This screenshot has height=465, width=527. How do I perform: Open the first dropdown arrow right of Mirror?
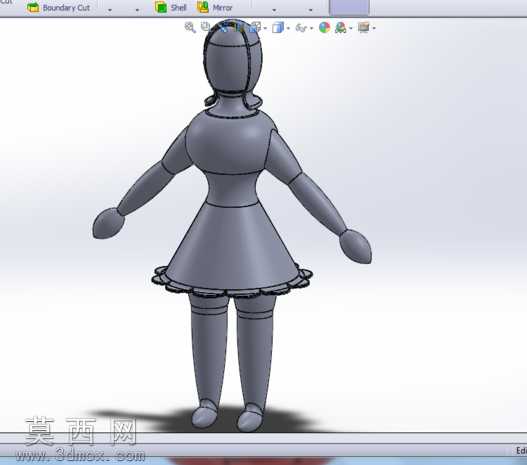(x=274, y=10)
